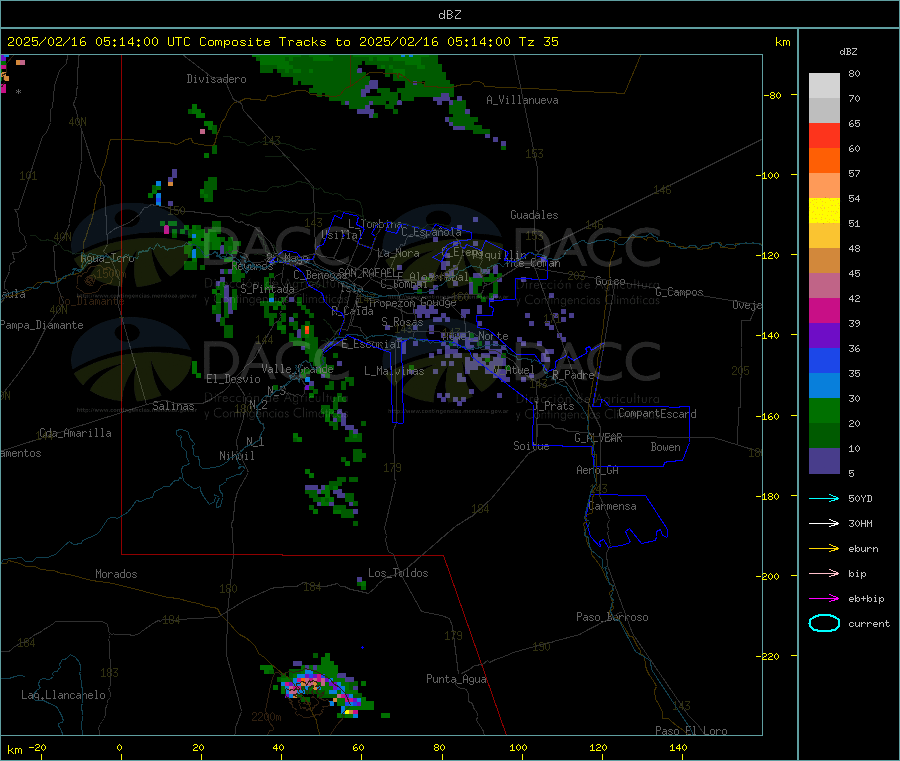Select the bright green 20-30 dBZ band
The image size is (900, 761).
(824, 410)
